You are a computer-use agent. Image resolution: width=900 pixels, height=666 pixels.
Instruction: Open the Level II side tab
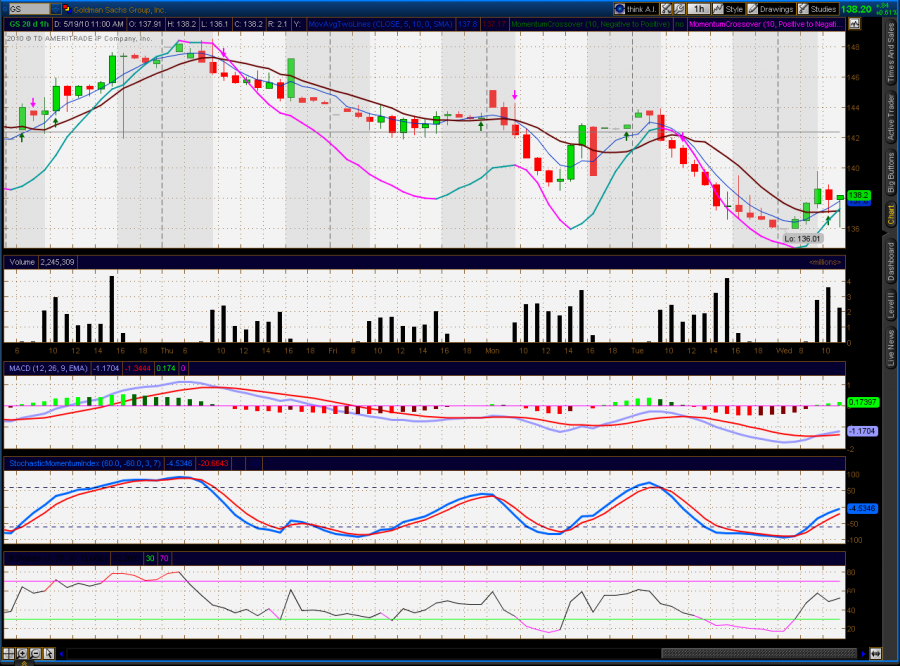click(891, 305)
